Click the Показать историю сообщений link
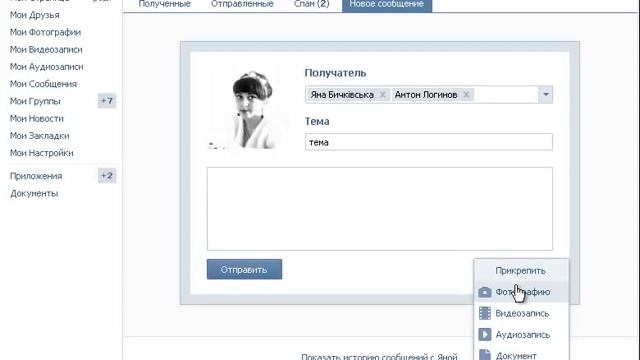Screen dimensions: 640x360 point(379,356)
